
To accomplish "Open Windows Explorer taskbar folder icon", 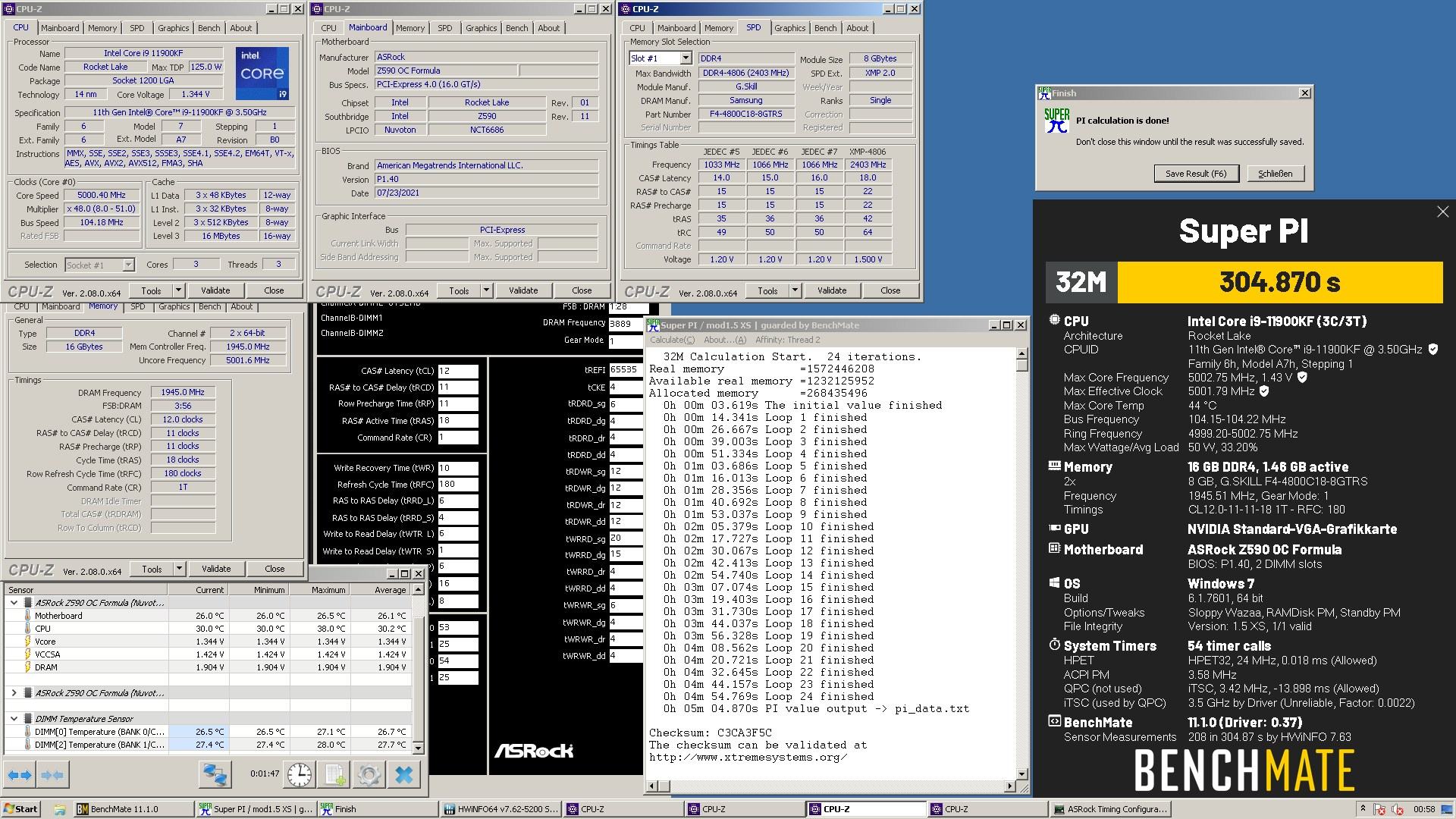I will 60,809.
